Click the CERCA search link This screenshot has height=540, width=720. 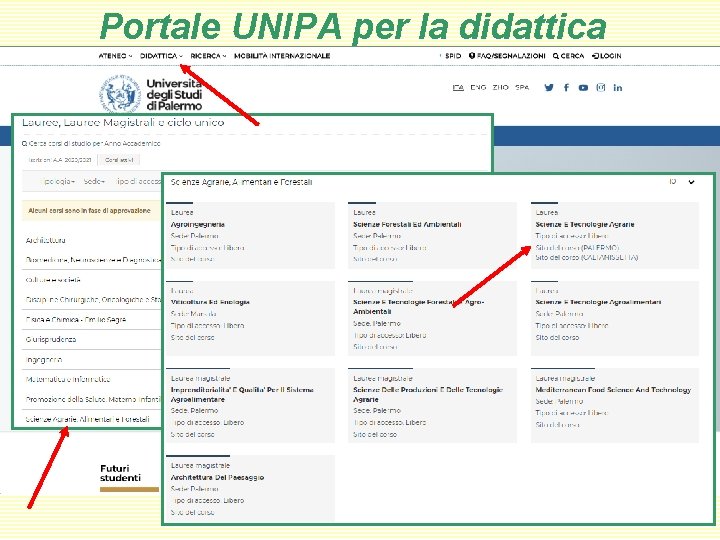click(x=568, y=56)
